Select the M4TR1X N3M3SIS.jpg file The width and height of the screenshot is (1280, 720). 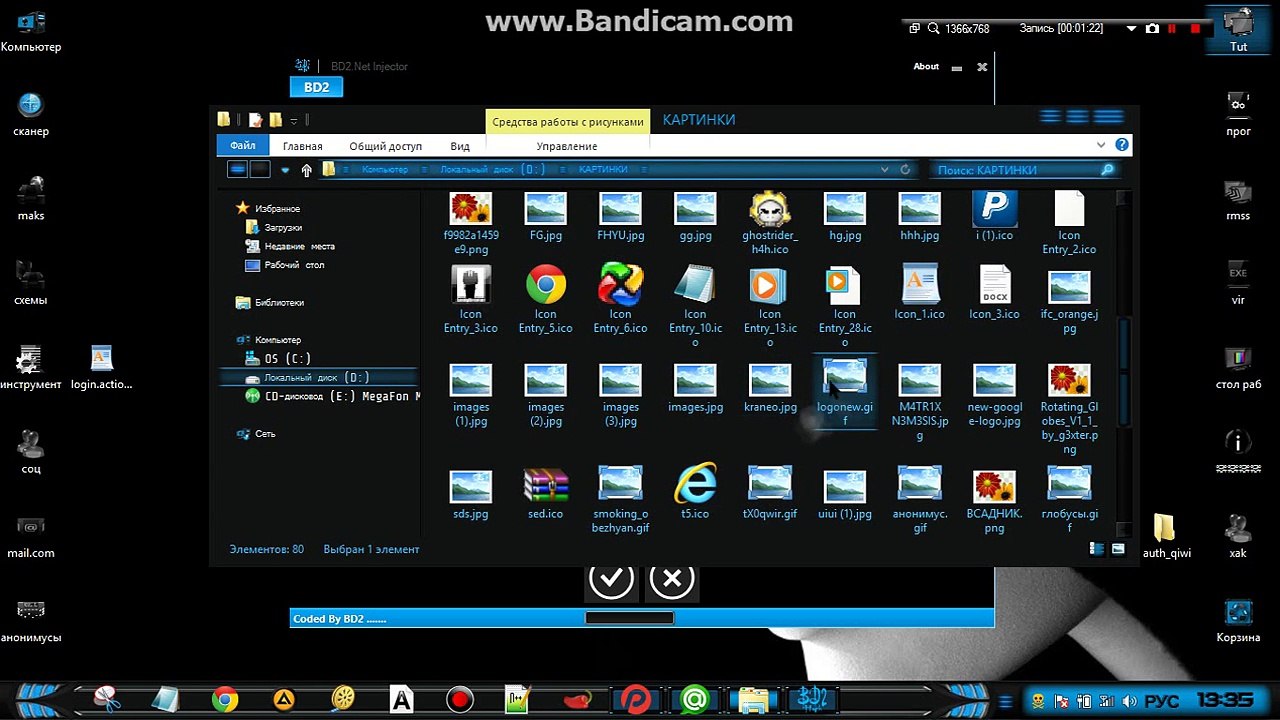(x=919, y=402)
